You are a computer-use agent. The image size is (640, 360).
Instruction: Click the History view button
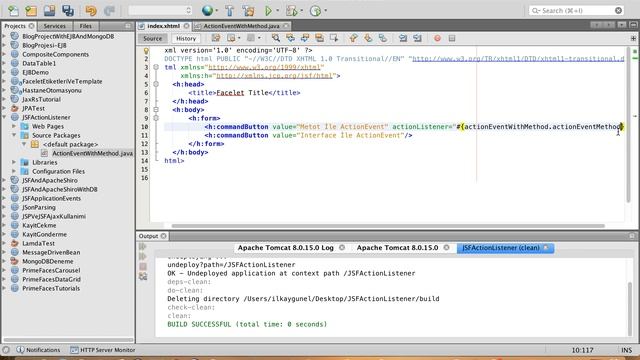click(x=186, y=38)
